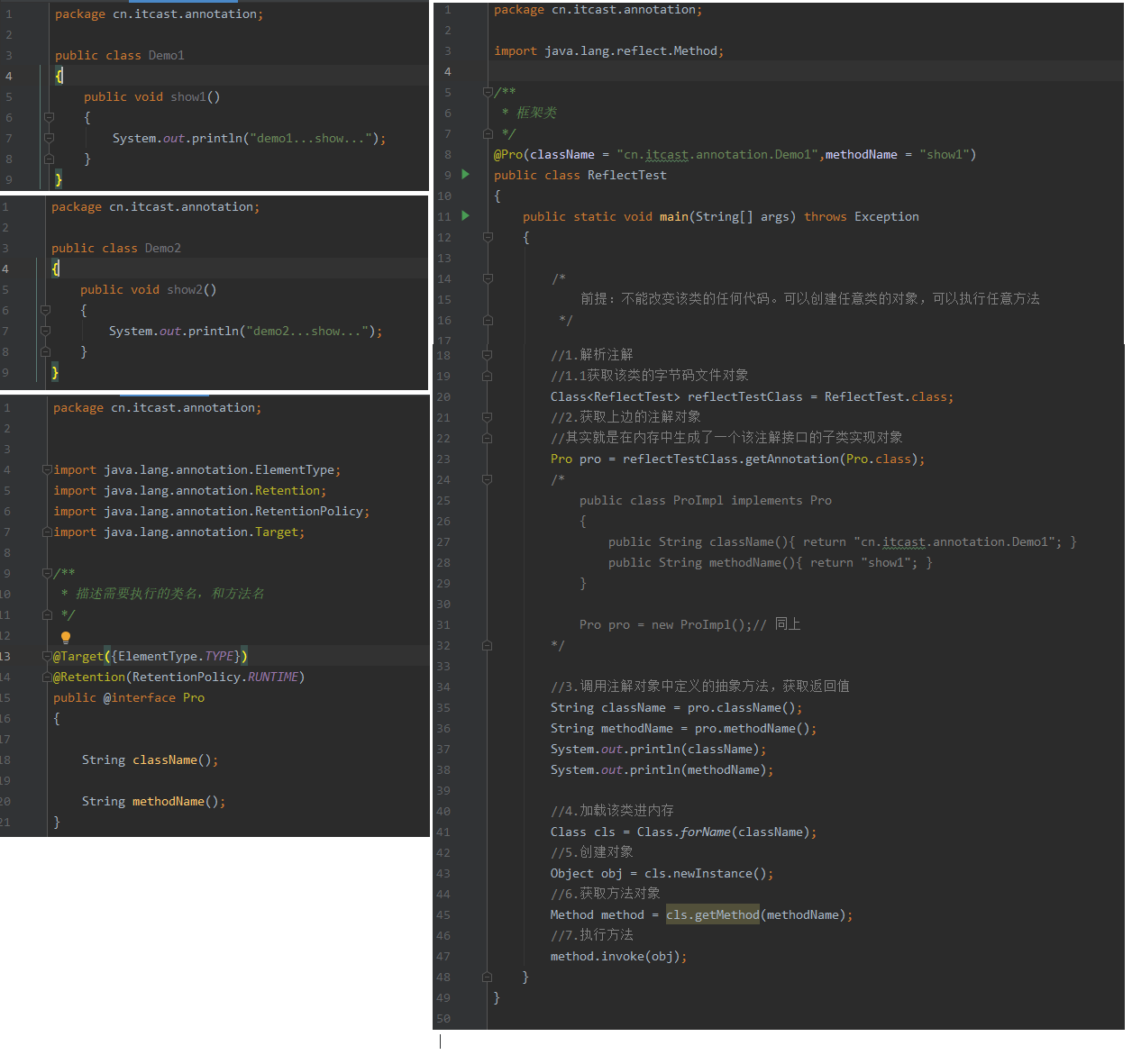Image resolution: width=1132 pixels, height=1064 pixels.
Task: Fold the ProImpl block comment at line 24
Action: point(488,479)
